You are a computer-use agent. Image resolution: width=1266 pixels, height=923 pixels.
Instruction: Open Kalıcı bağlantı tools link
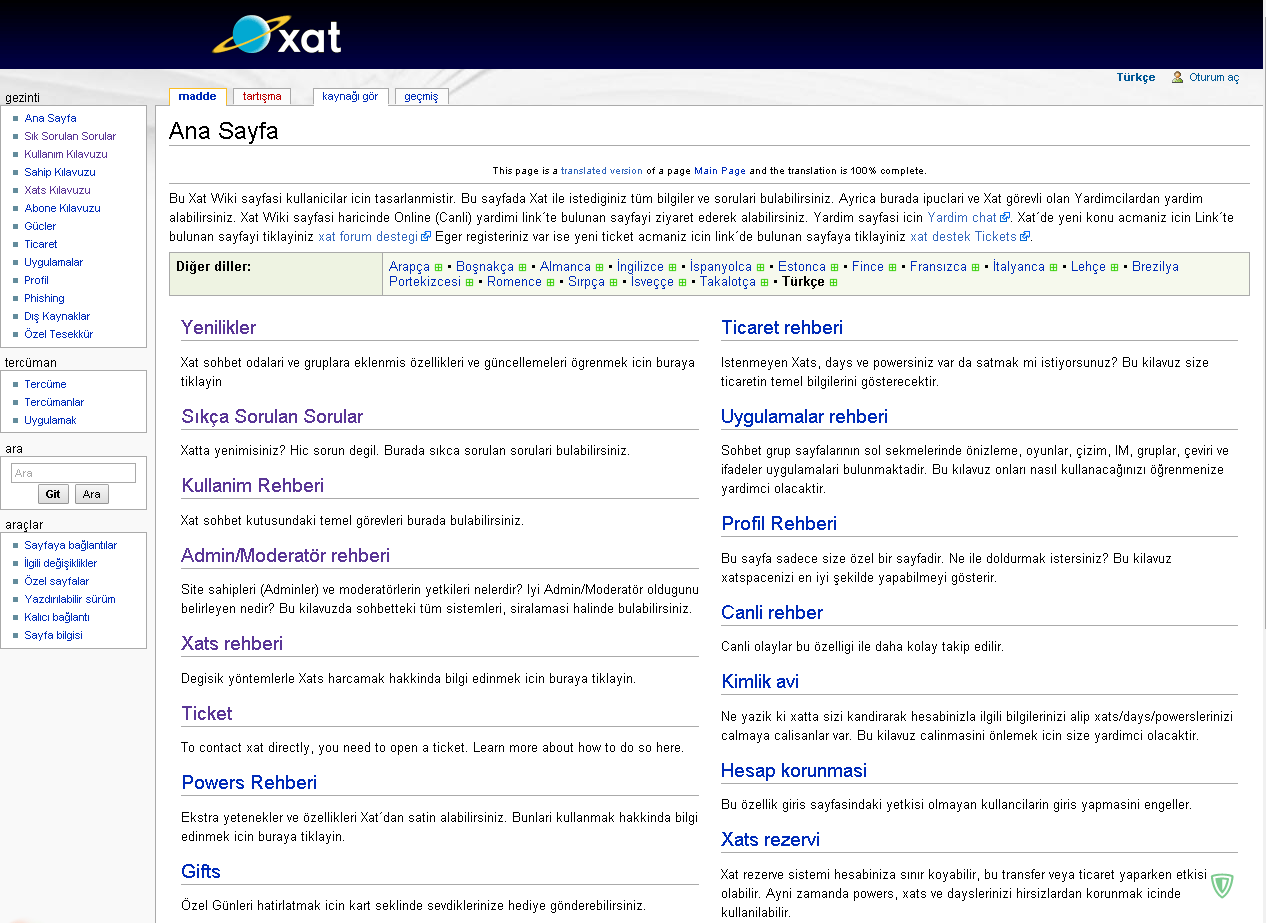(x=57, y=617)
